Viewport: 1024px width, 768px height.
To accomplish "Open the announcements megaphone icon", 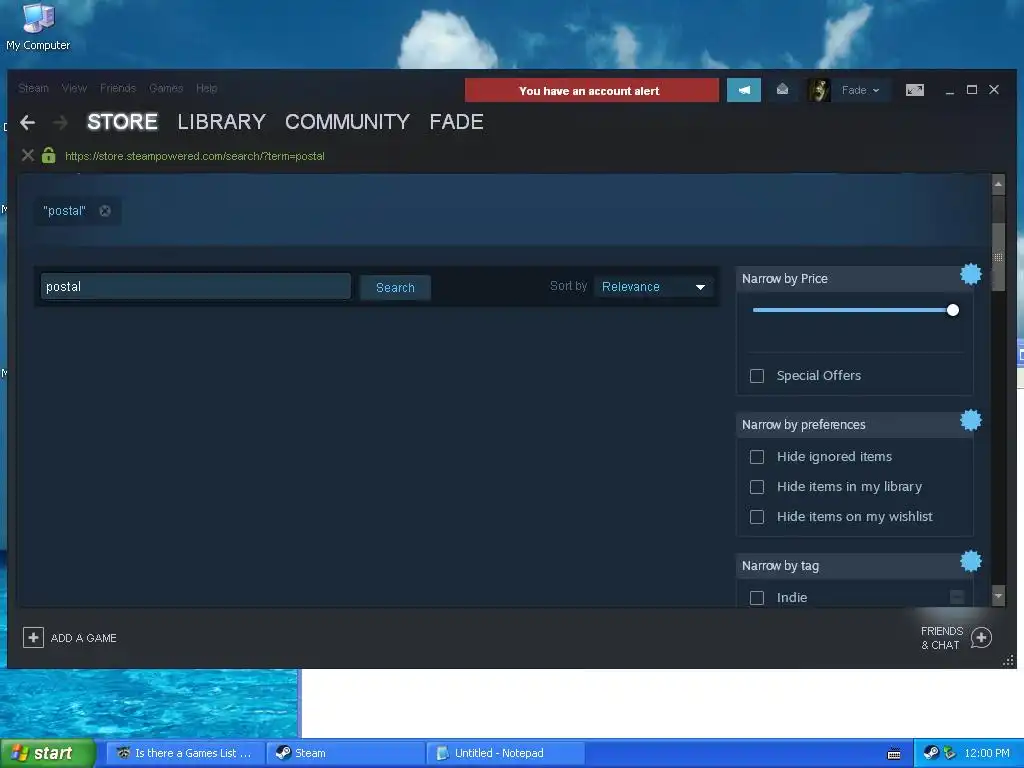I will click(744, 90).
